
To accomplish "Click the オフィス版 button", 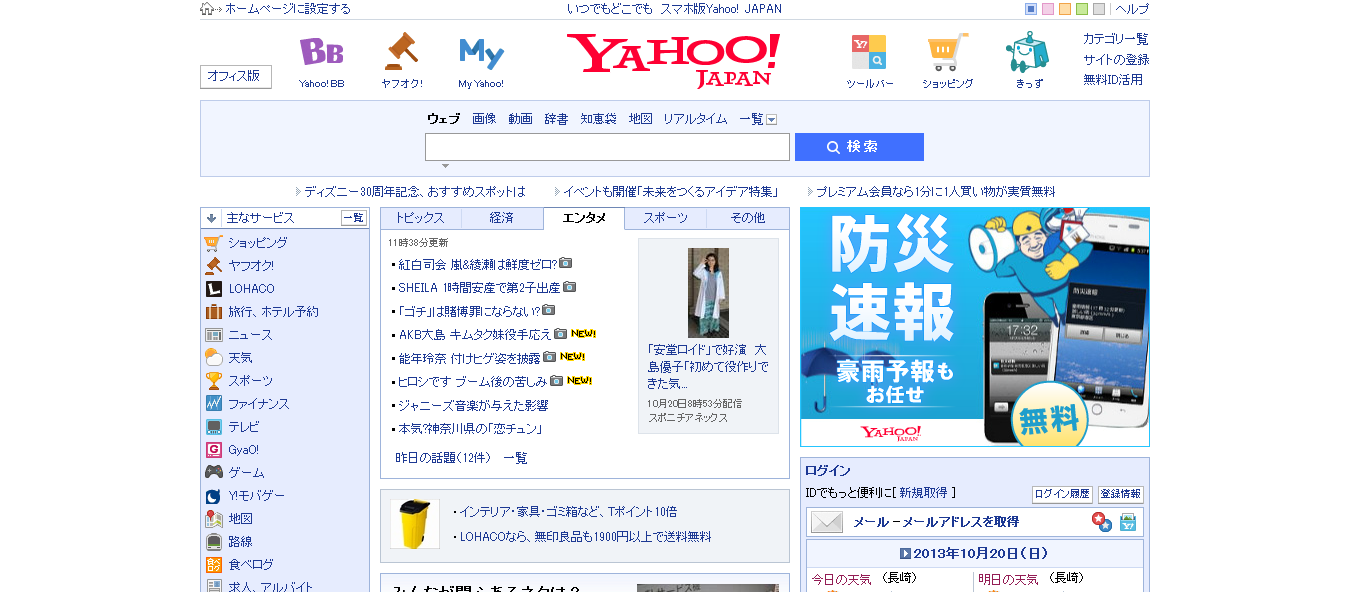I will pyautogui.click(x=235, y=76).
